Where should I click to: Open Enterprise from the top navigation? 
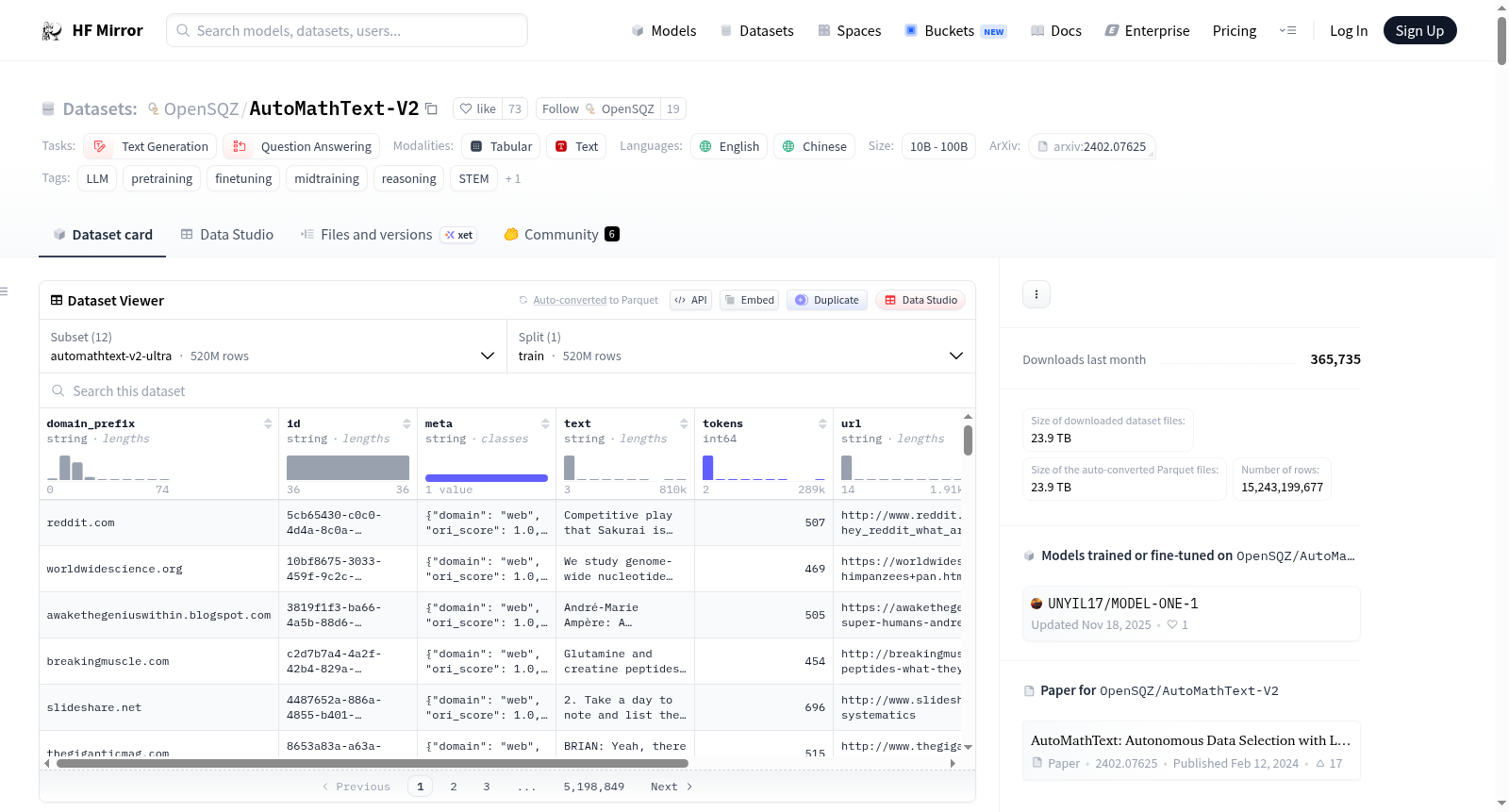[x=1148, y=31]
